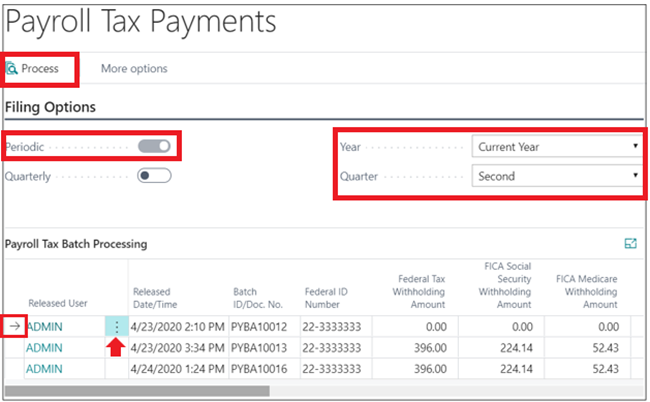Select cell 4/24/2020 1:24 PM

[x=177, y=369]
